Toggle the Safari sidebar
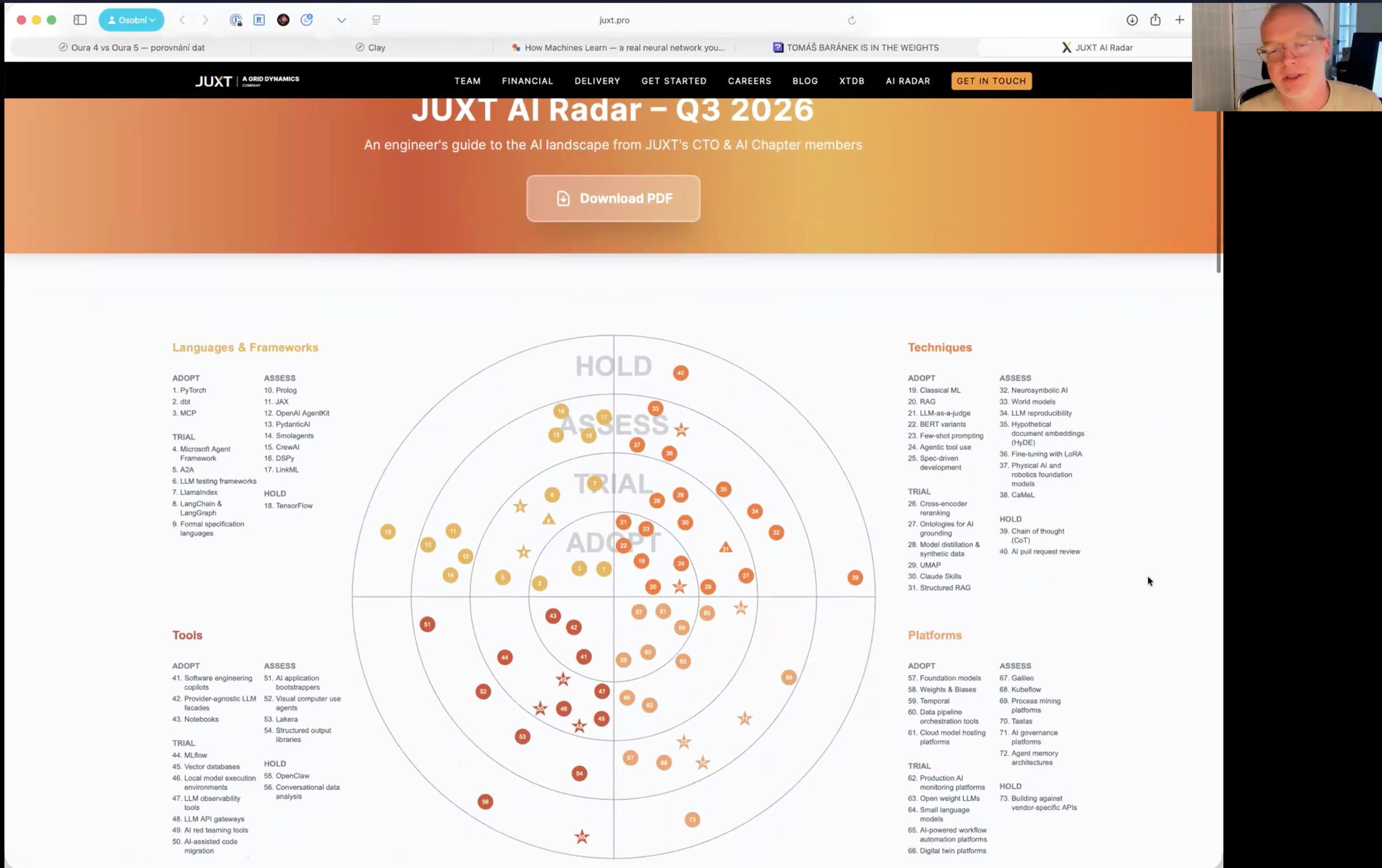 coord(80,20)
